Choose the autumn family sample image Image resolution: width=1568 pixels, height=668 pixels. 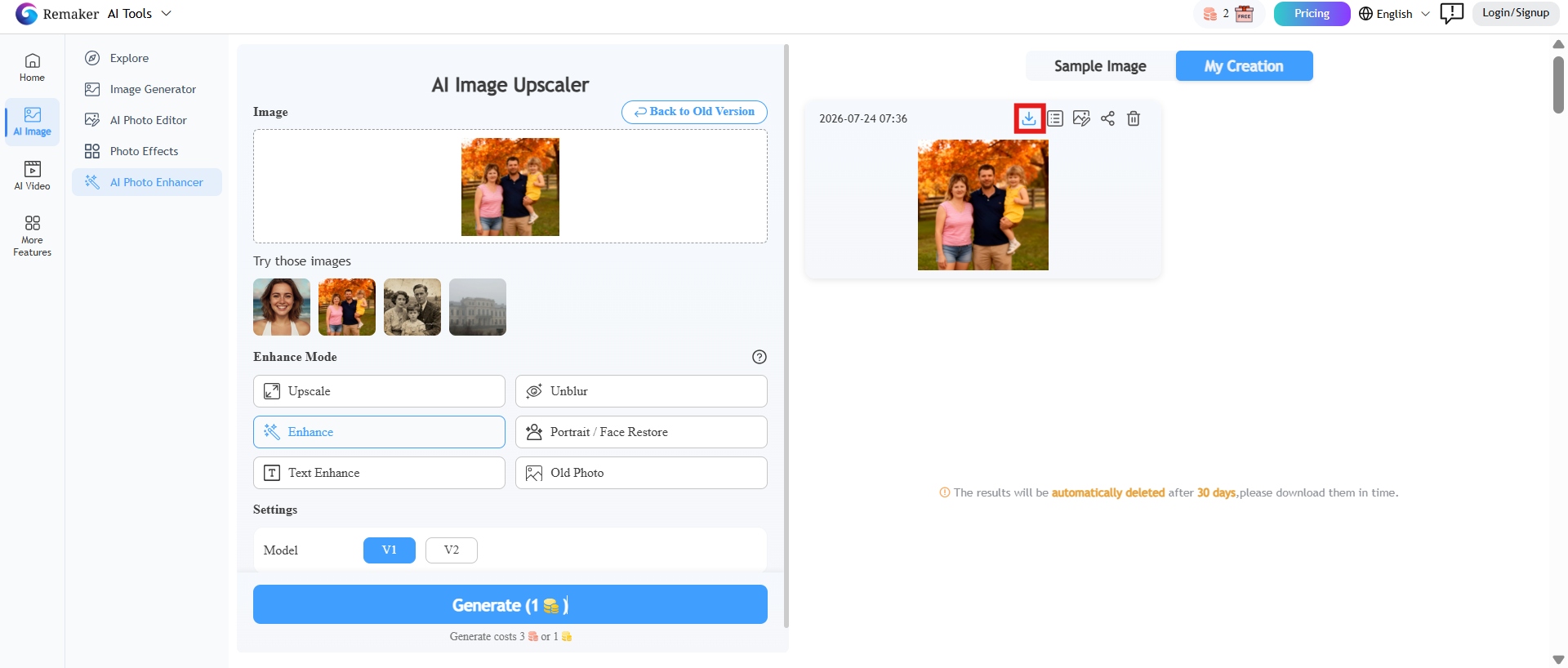click(347, 307)
